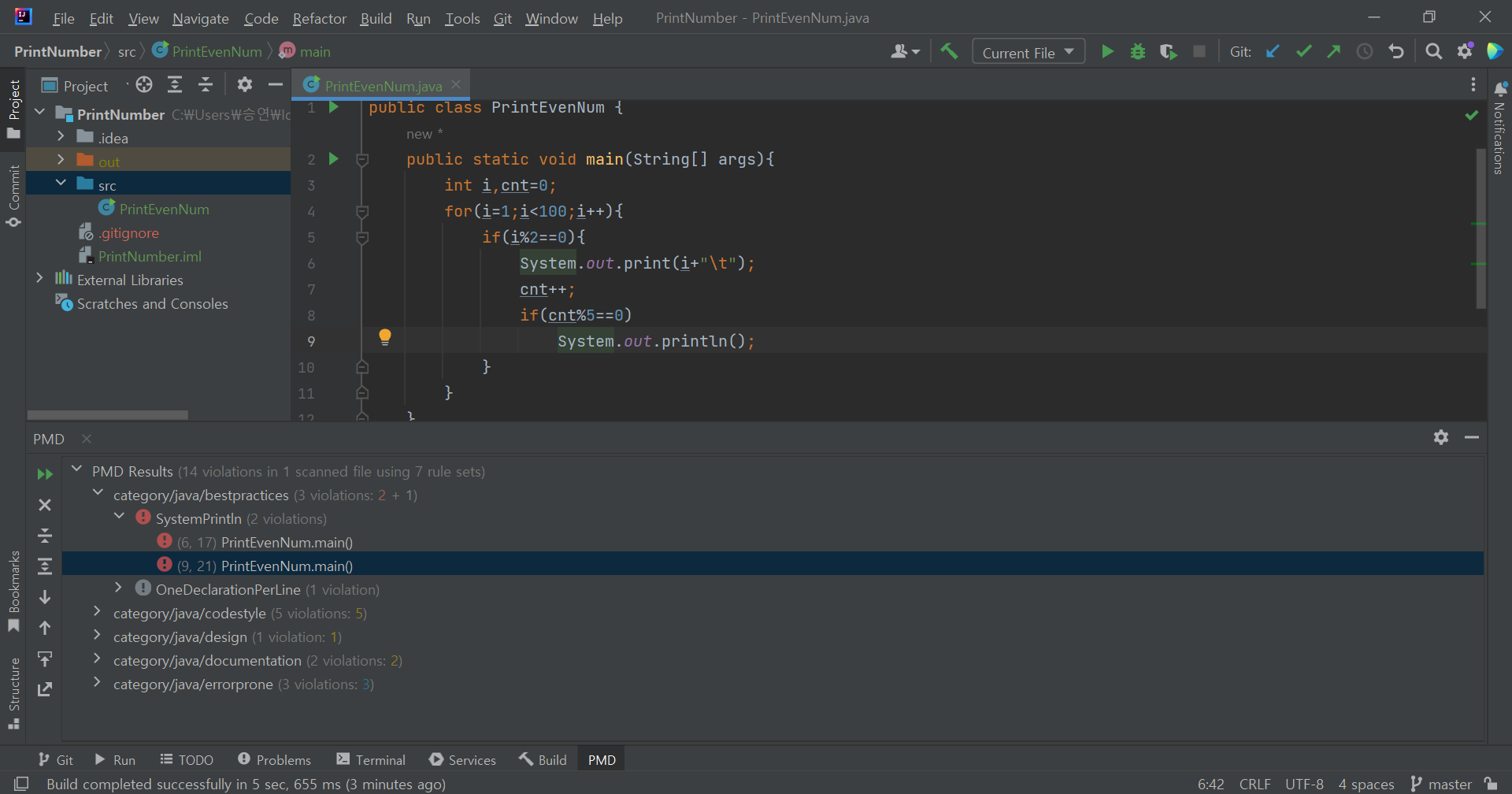The width and height of the screenshot is (1512, 794).
Task: Open the Navigate menu
Action: (x=201, y=18)
